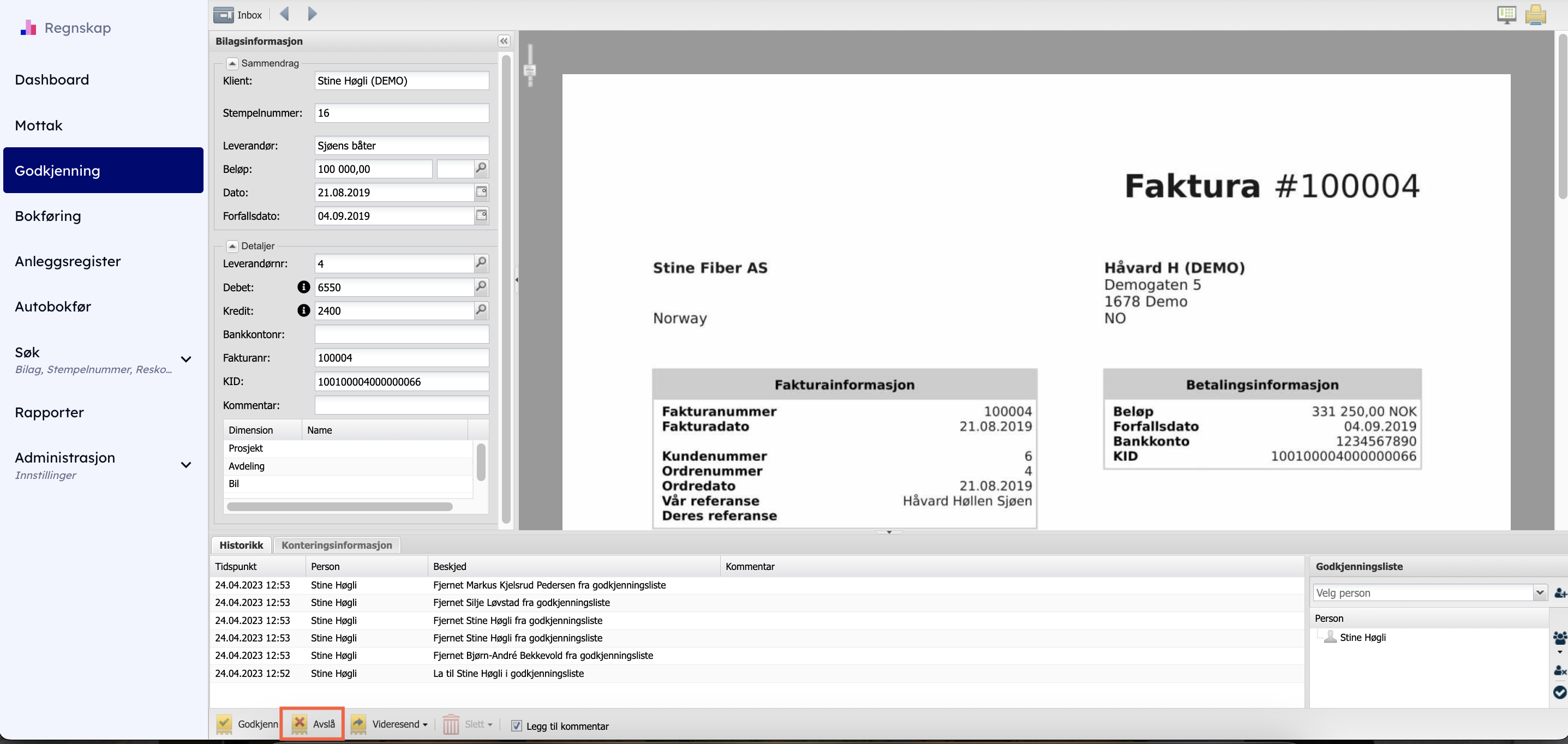Click the printer icon at top right
1568x744 pixels.
tap(1535, 15)
